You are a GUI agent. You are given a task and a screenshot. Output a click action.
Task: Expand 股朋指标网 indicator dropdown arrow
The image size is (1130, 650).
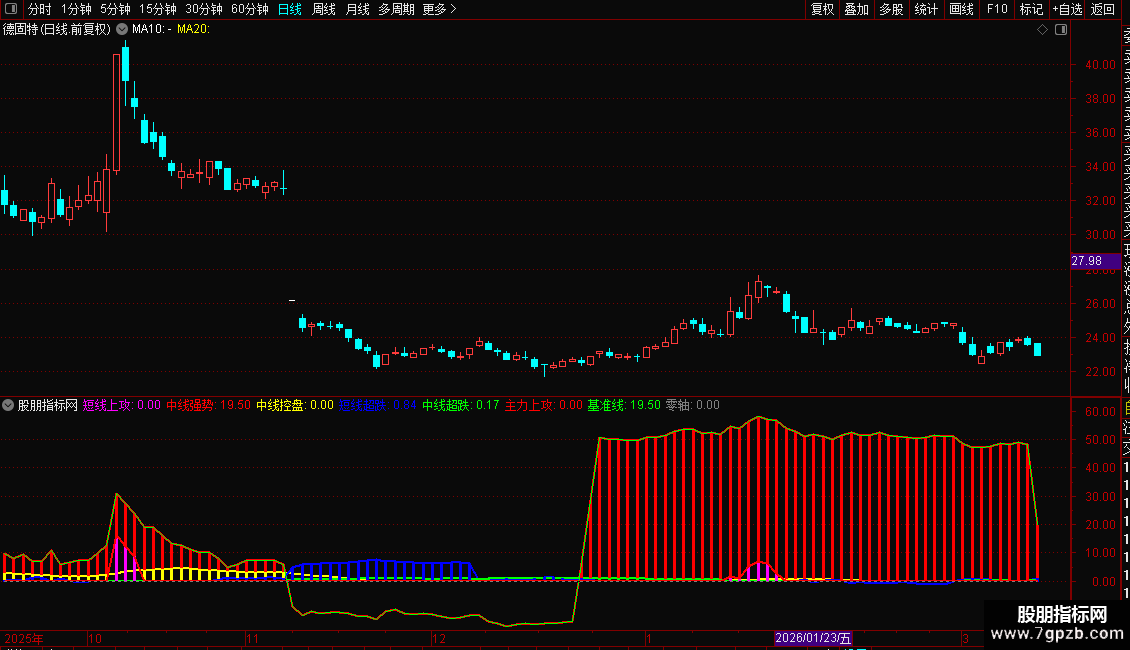[8, 405]
